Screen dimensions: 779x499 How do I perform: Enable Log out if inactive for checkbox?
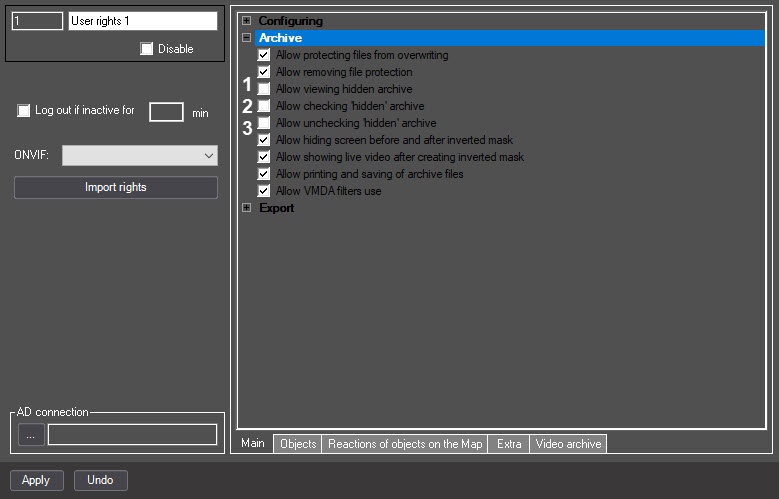click(x=23, y=110)
